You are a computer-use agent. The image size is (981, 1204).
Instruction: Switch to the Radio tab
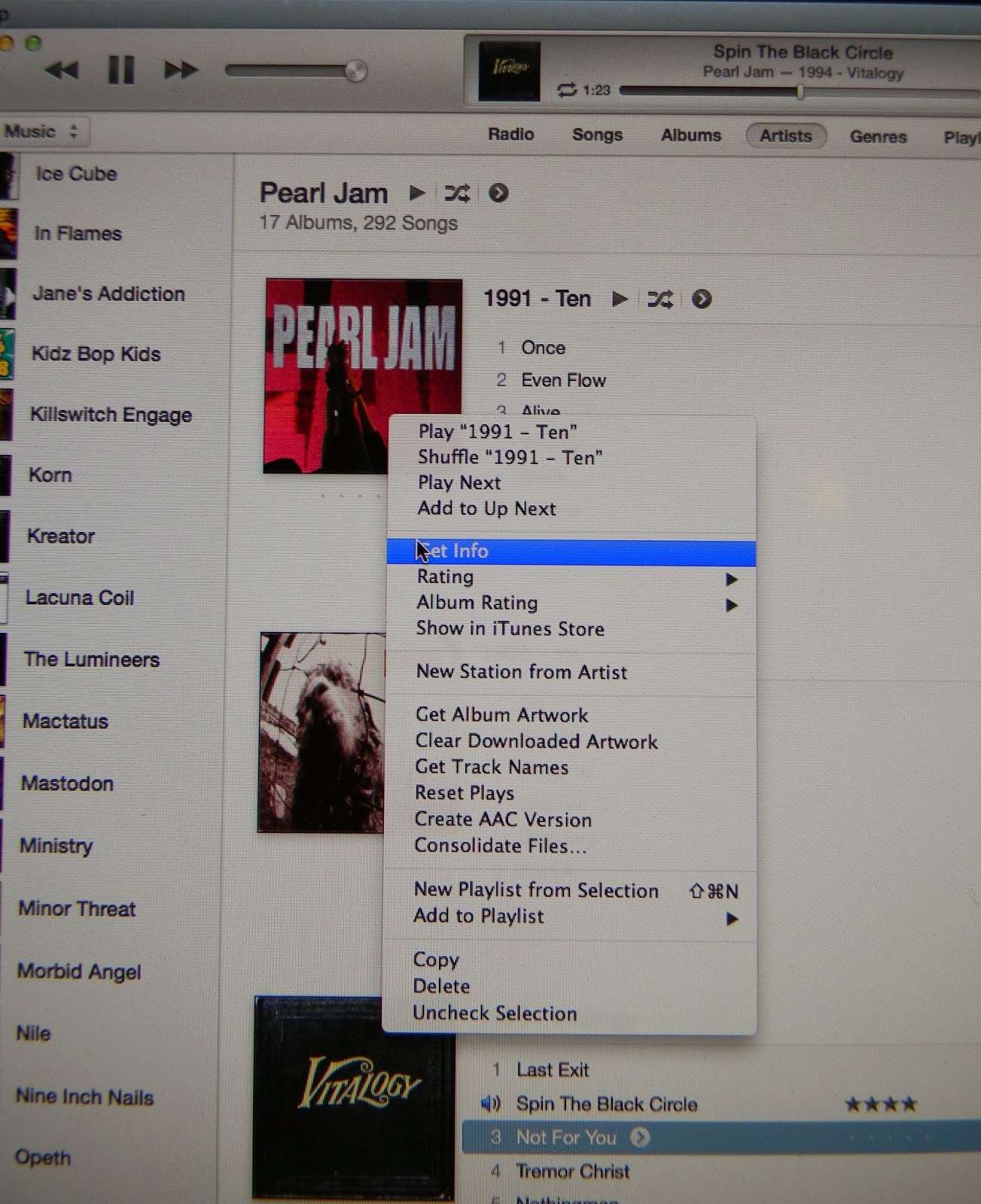pyautogui.click(x=510, y=134)
